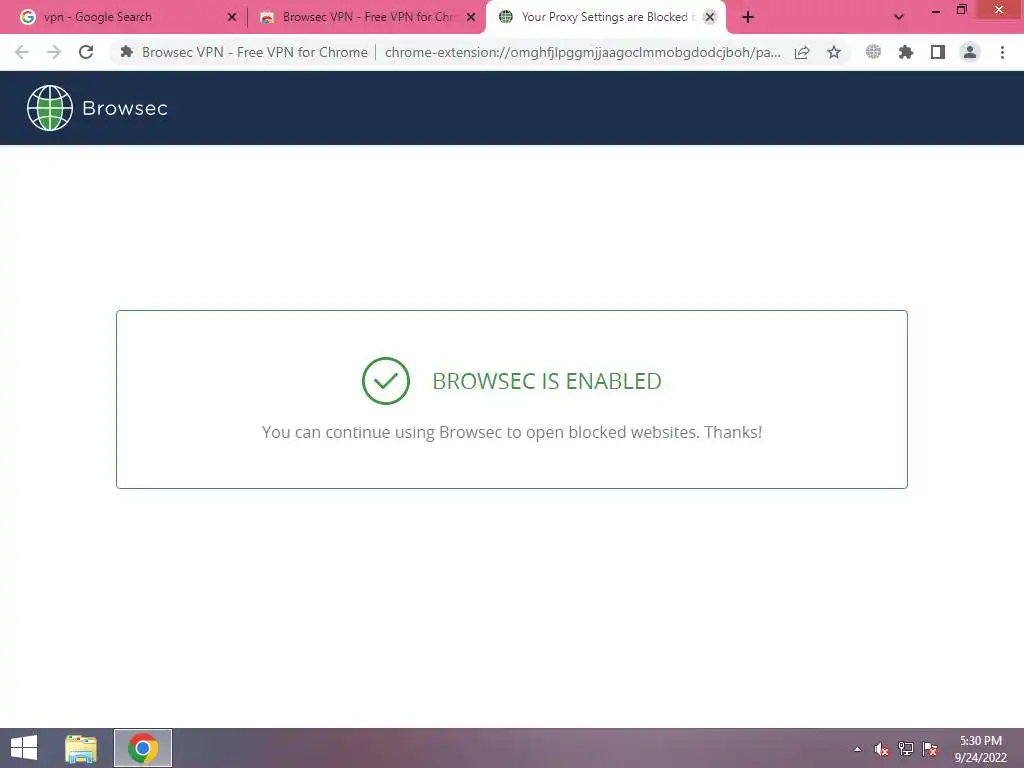Show hidden system tray icons

point(857,749)
